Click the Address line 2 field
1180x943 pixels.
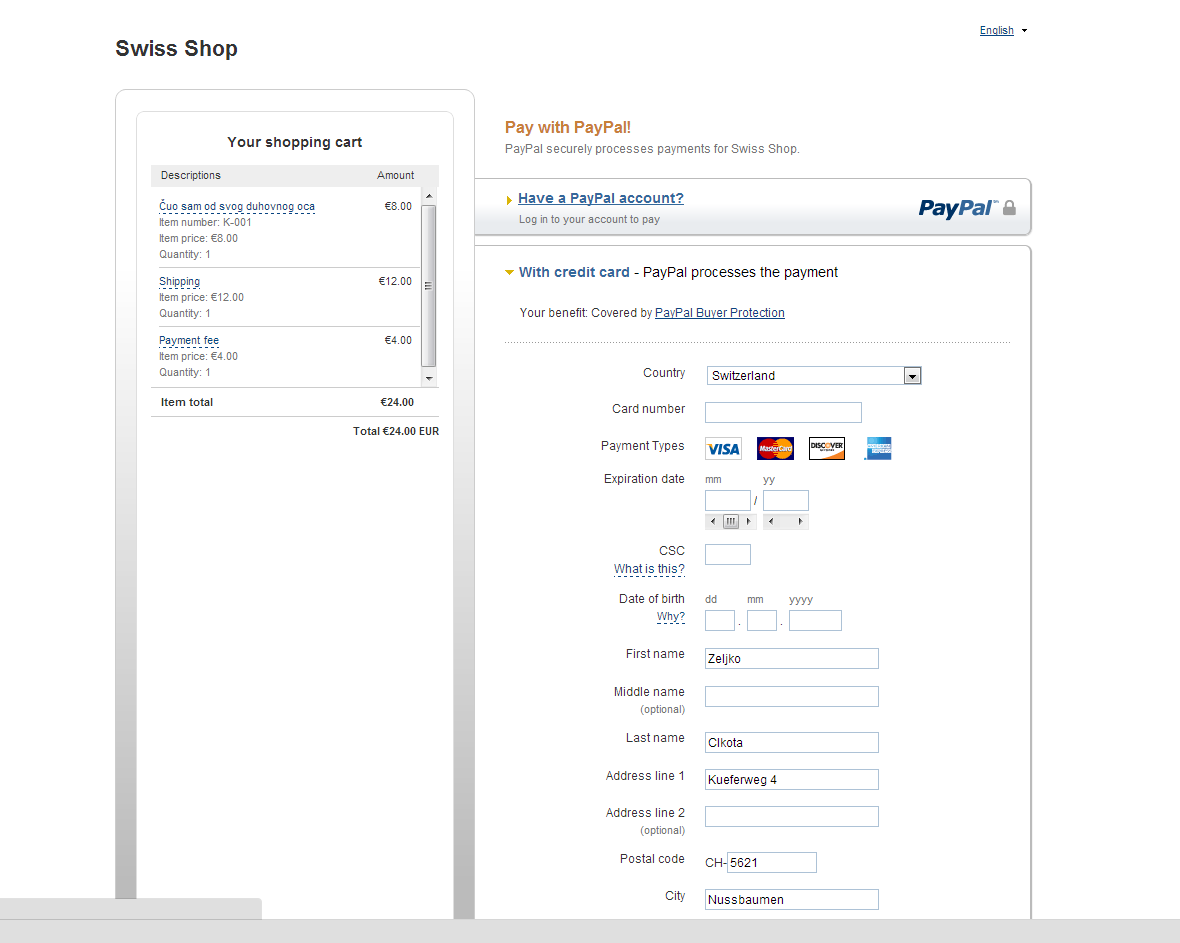[x=792, y=817]
